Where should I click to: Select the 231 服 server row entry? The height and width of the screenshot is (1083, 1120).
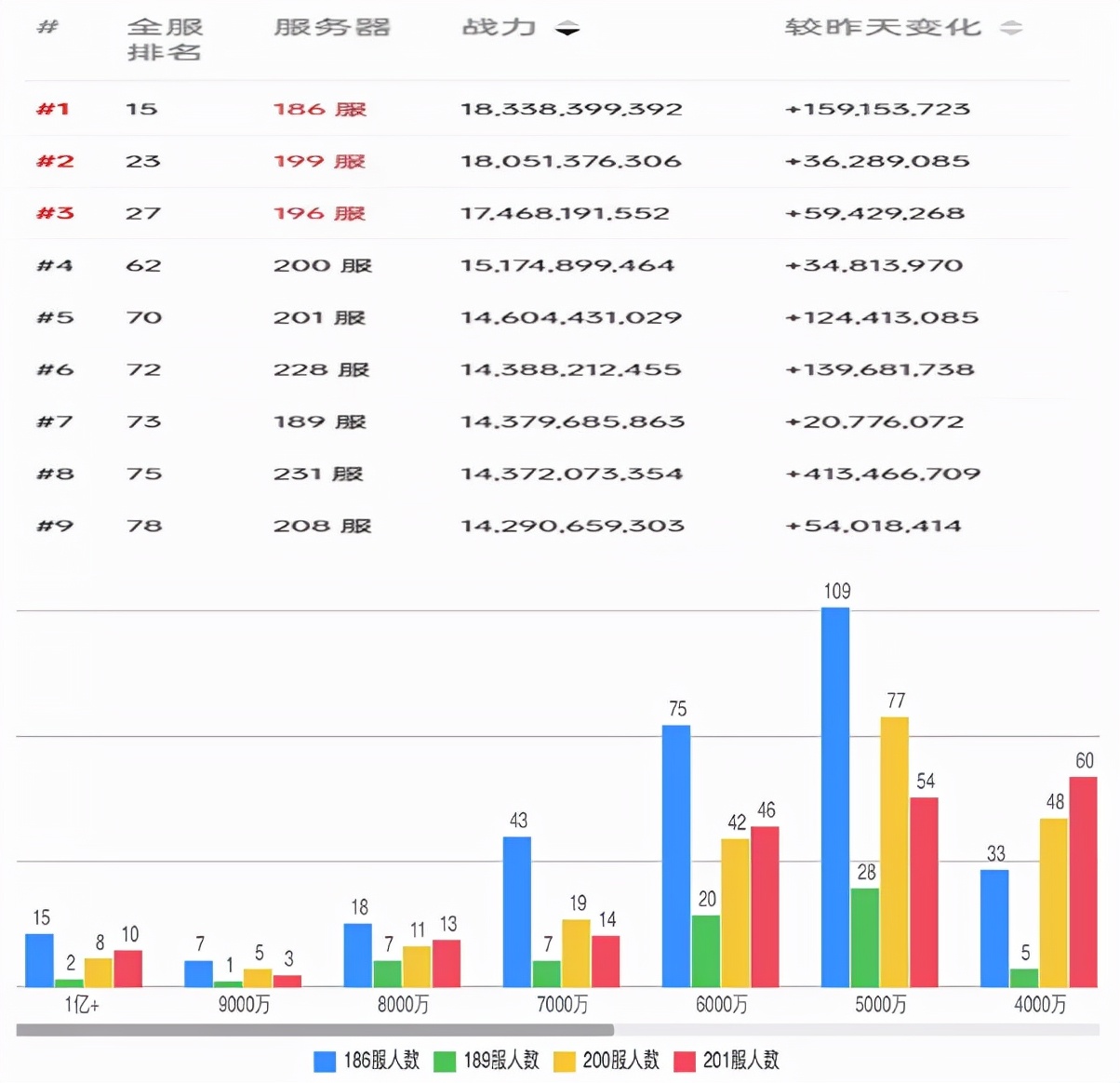pyautogui.click(x=318, y=474)
